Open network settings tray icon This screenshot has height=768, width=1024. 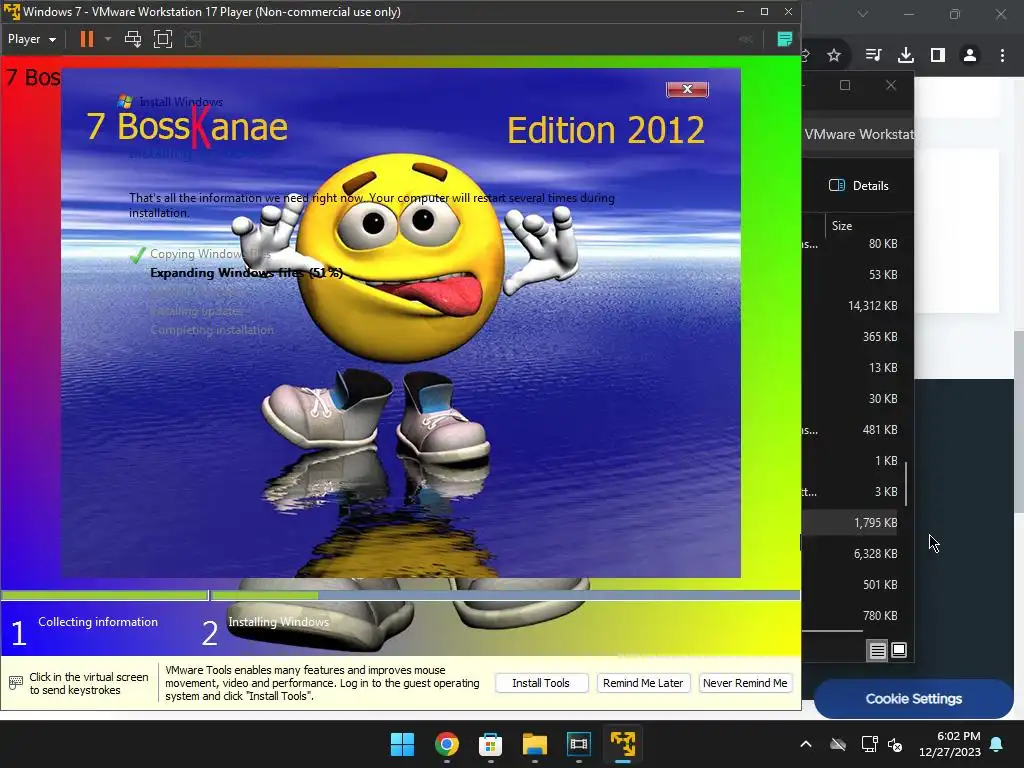coord(869,744)
